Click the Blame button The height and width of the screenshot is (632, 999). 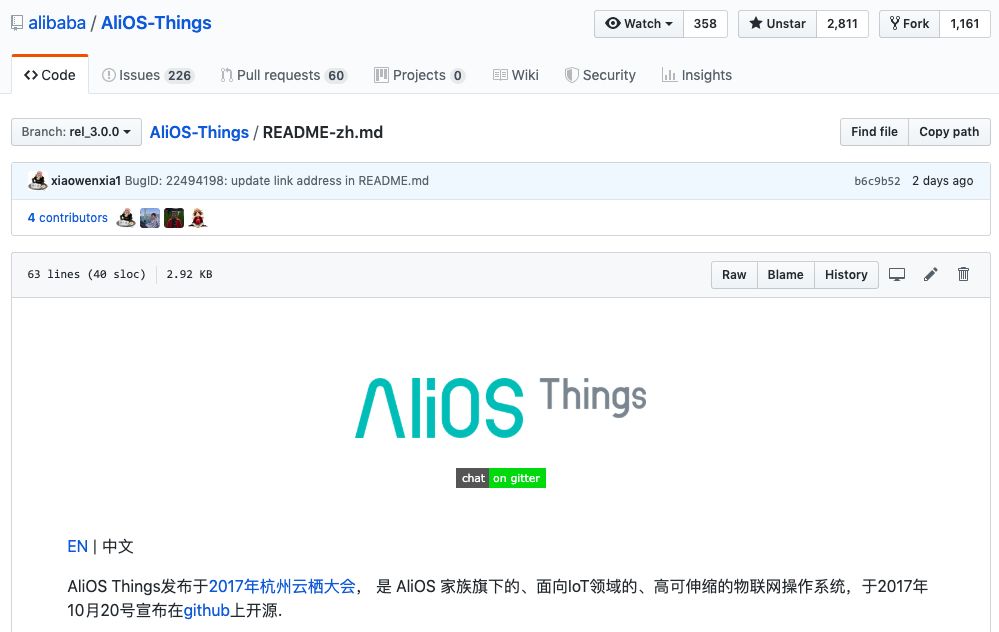pos(786,275)
